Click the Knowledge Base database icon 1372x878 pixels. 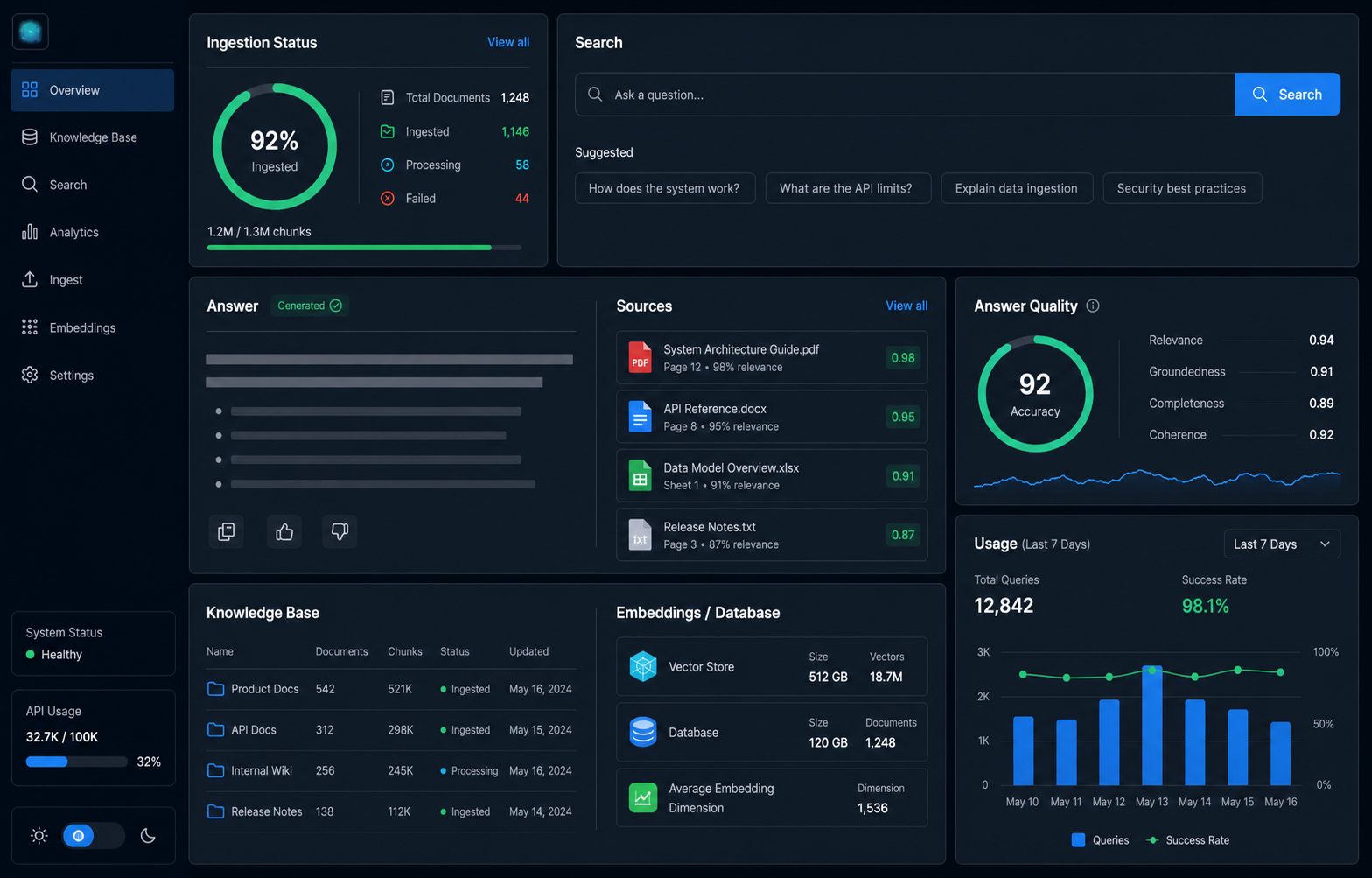30,137
